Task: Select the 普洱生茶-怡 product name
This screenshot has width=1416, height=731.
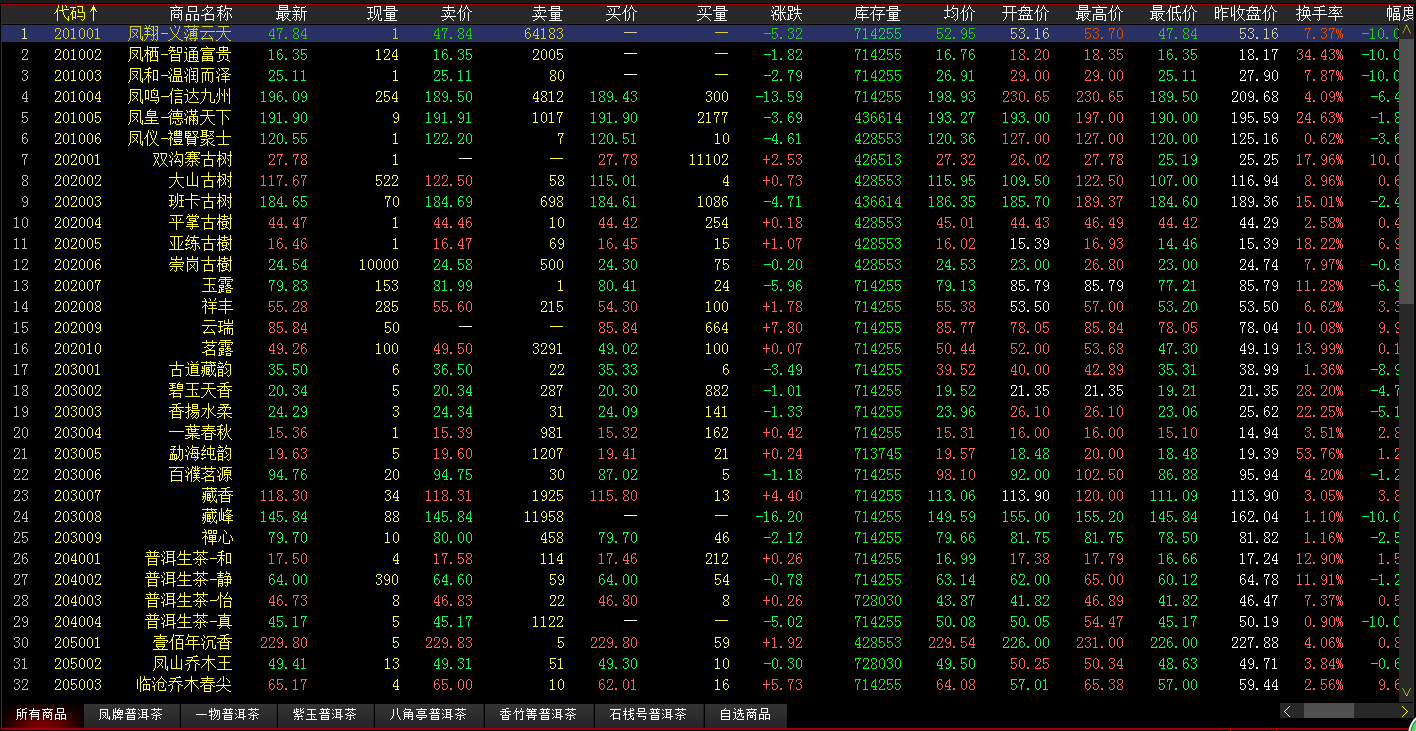Action: [x=189, y=601]
